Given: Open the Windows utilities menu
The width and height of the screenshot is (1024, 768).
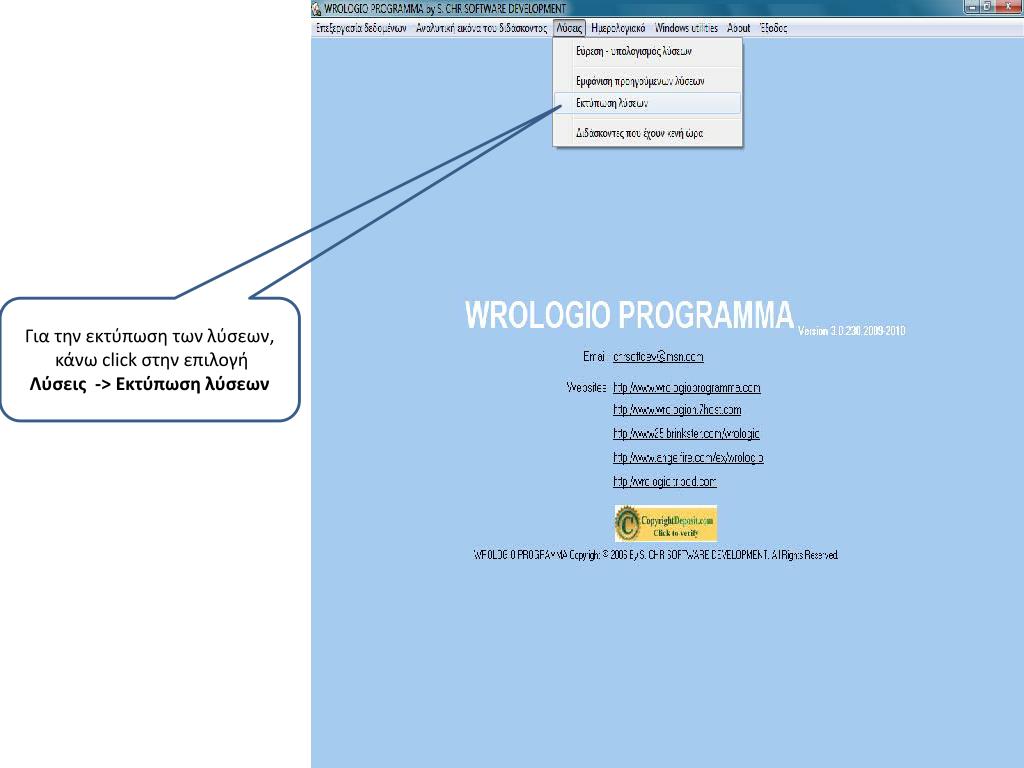Looking at the screenshot, I should 686,28.
